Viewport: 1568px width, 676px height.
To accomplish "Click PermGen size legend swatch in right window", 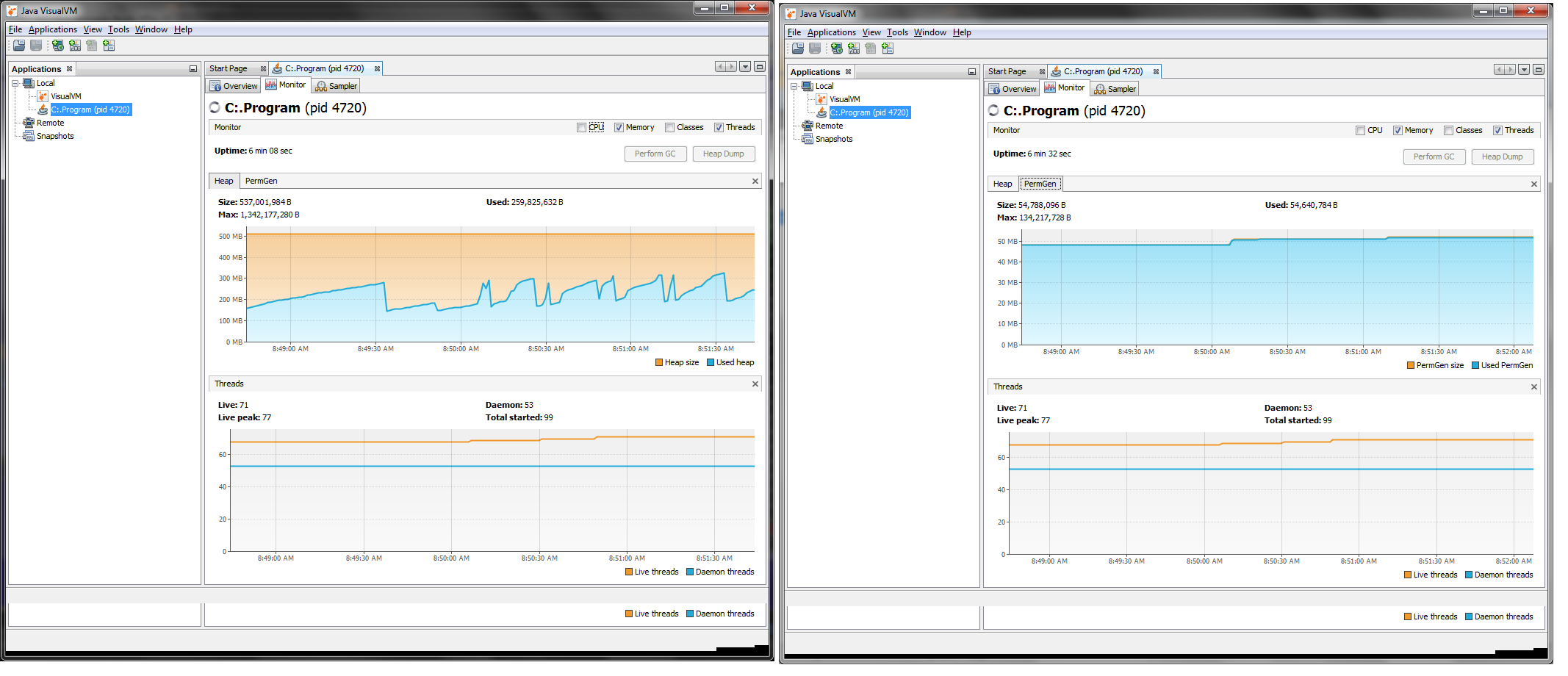I will (x=1411, y=366).
